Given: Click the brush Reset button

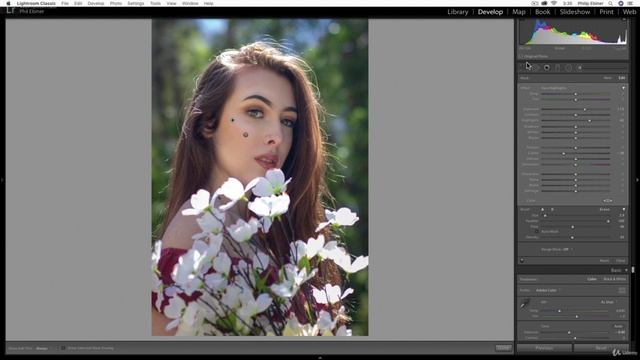Looking at the screenshot, I should click(604, 260).
